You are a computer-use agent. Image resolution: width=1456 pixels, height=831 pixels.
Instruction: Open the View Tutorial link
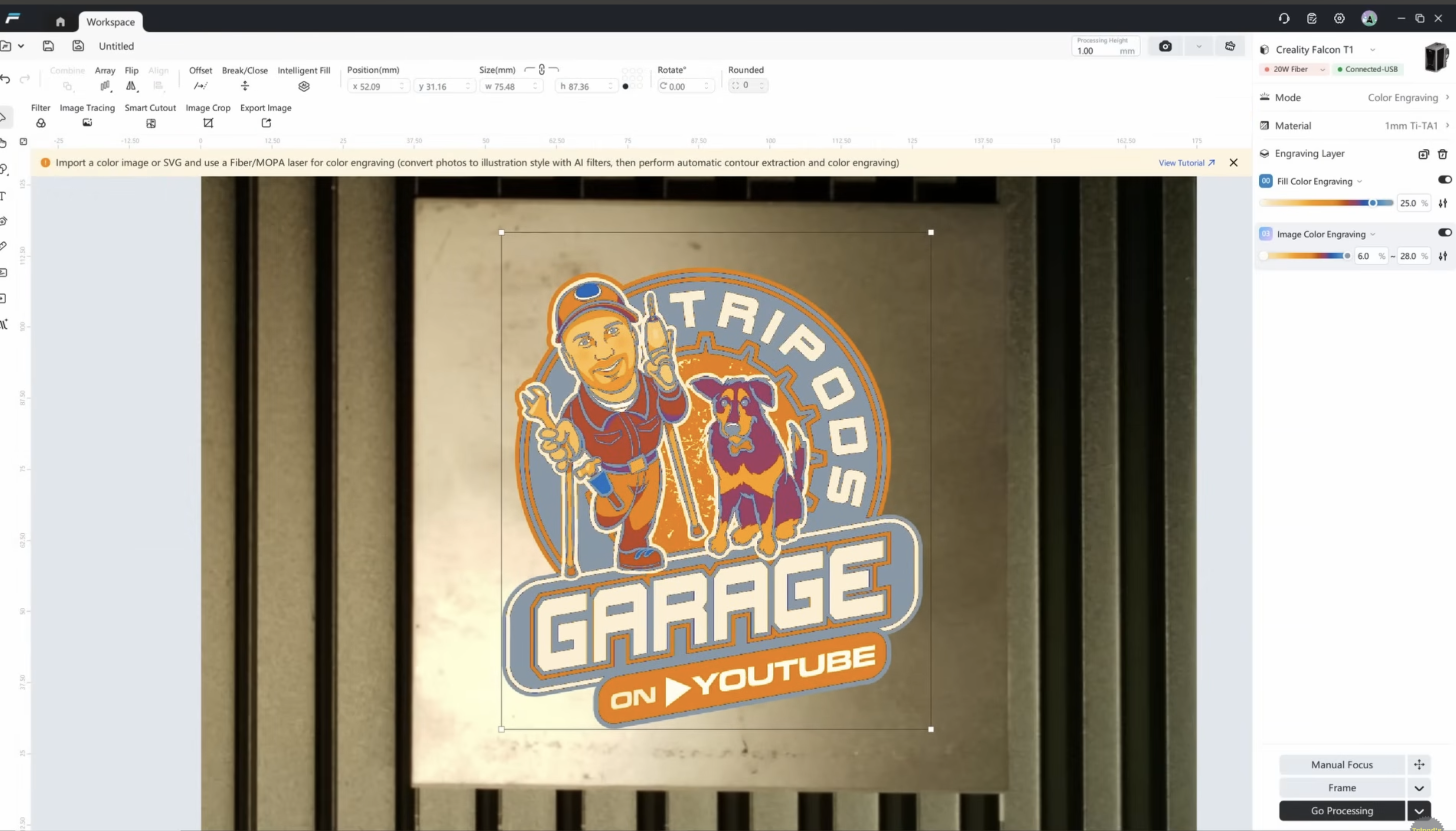(1187, 163)
